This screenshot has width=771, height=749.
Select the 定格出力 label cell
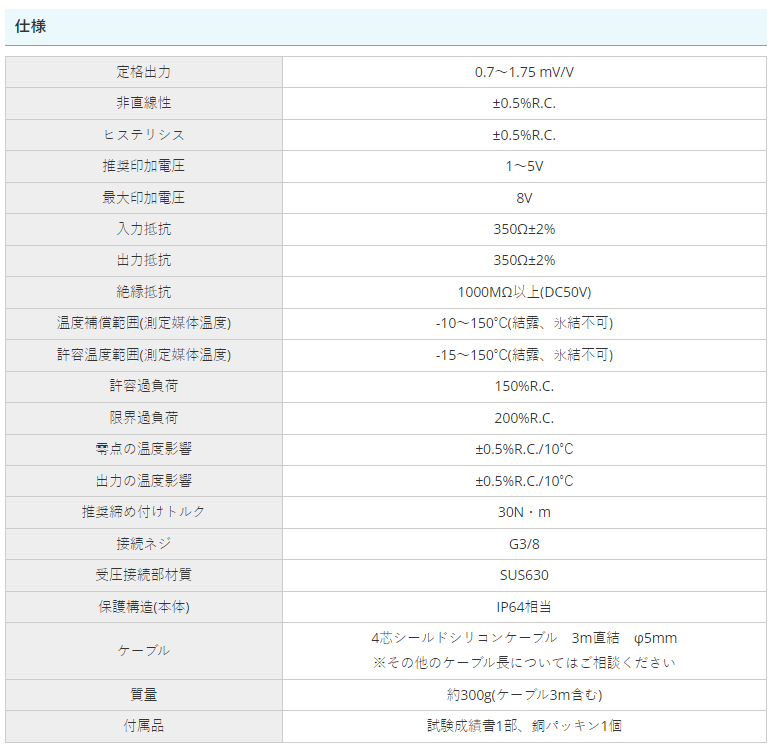tap(144, 72)
